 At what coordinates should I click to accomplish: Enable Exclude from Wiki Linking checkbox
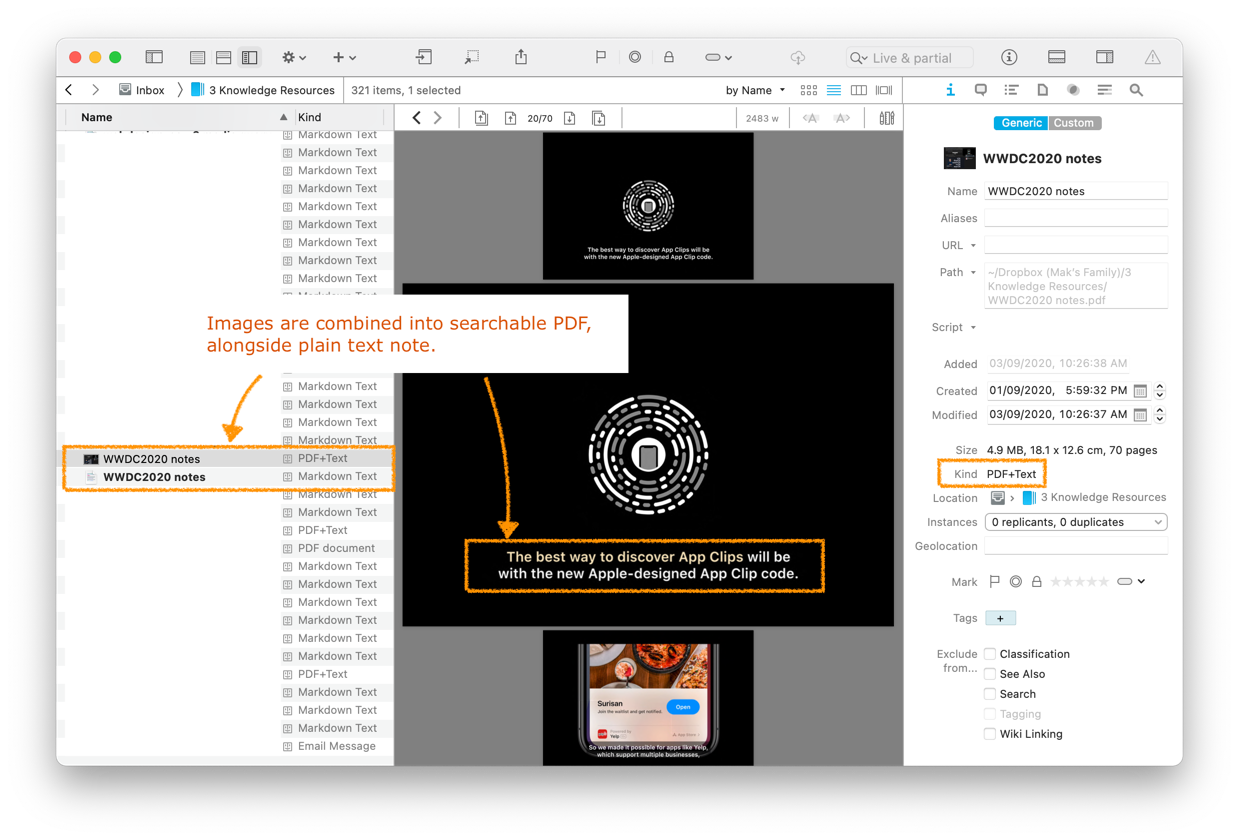click(990, 734)
